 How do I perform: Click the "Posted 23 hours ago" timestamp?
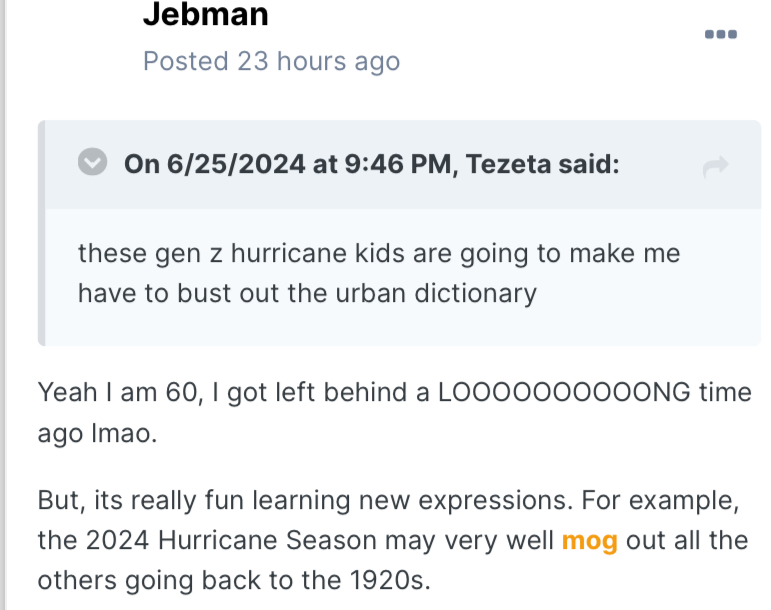click(271, 61)
